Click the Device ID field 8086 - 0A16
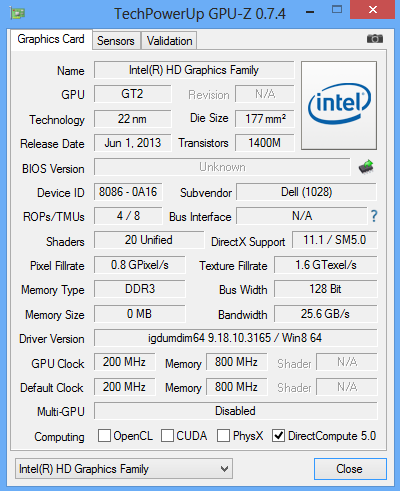The width and height of the screenshot is (400, 491). click(128, 192)
